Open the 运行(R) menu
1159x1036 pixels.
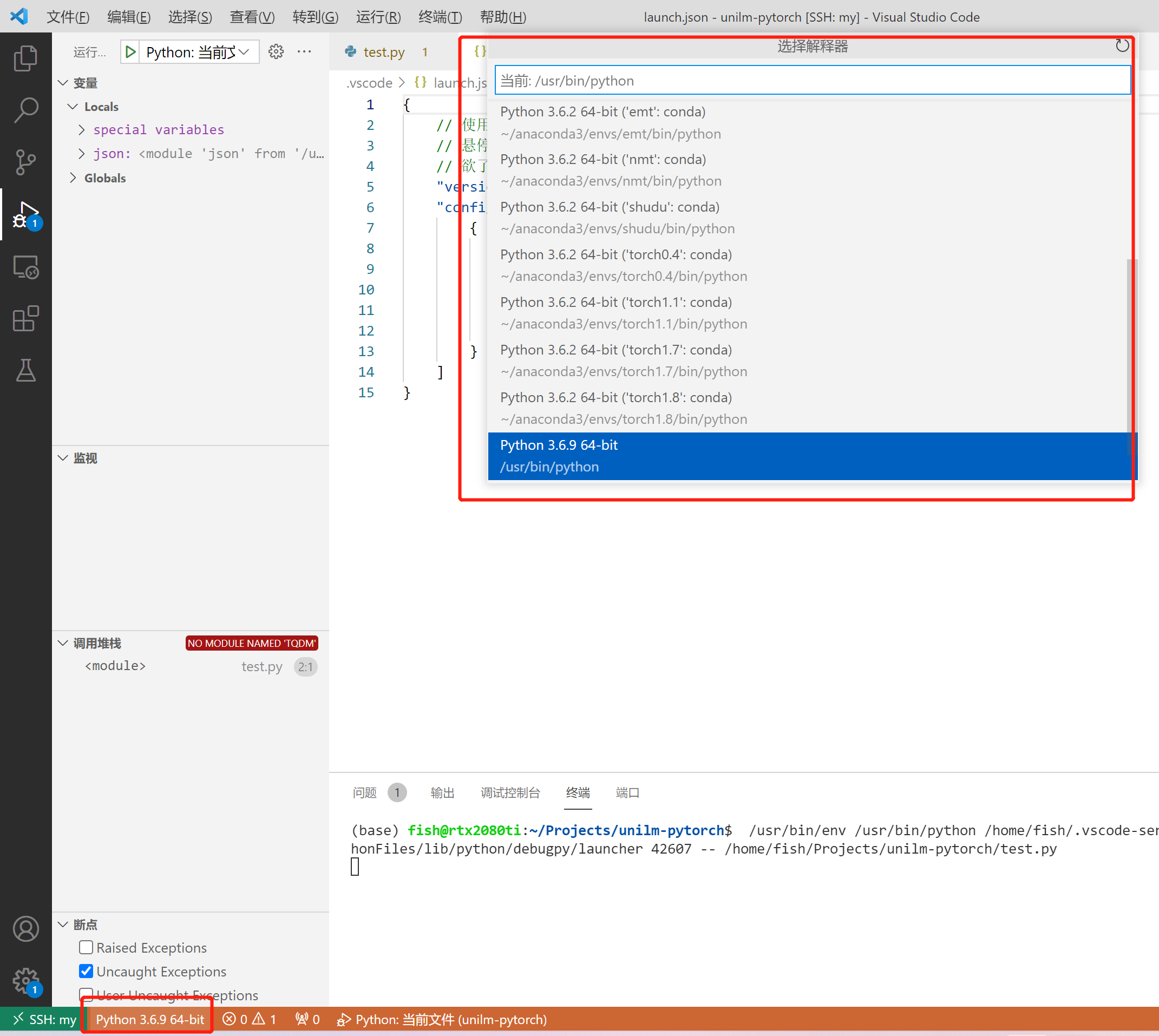pyautogui.click(x=377, y=16)
